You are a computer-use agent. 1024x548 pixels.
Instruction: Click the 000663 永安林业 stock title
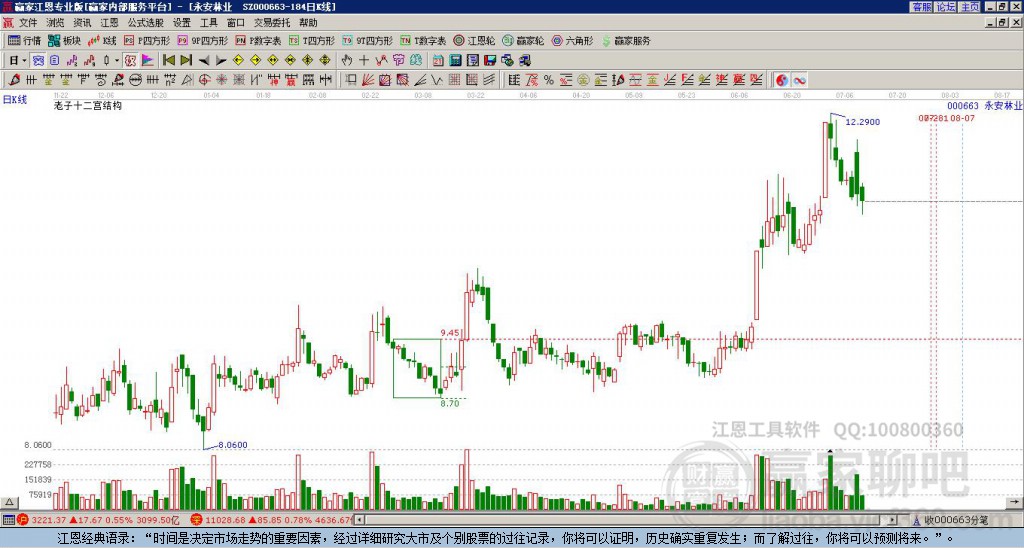pos(985,105)
